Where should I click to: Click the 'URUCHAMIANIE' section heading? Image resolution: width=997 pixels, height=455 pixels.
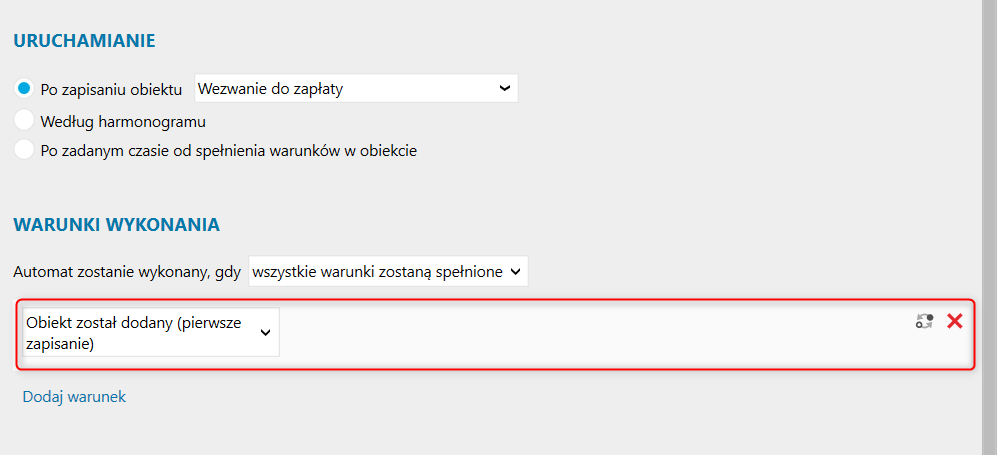[84, 41]
